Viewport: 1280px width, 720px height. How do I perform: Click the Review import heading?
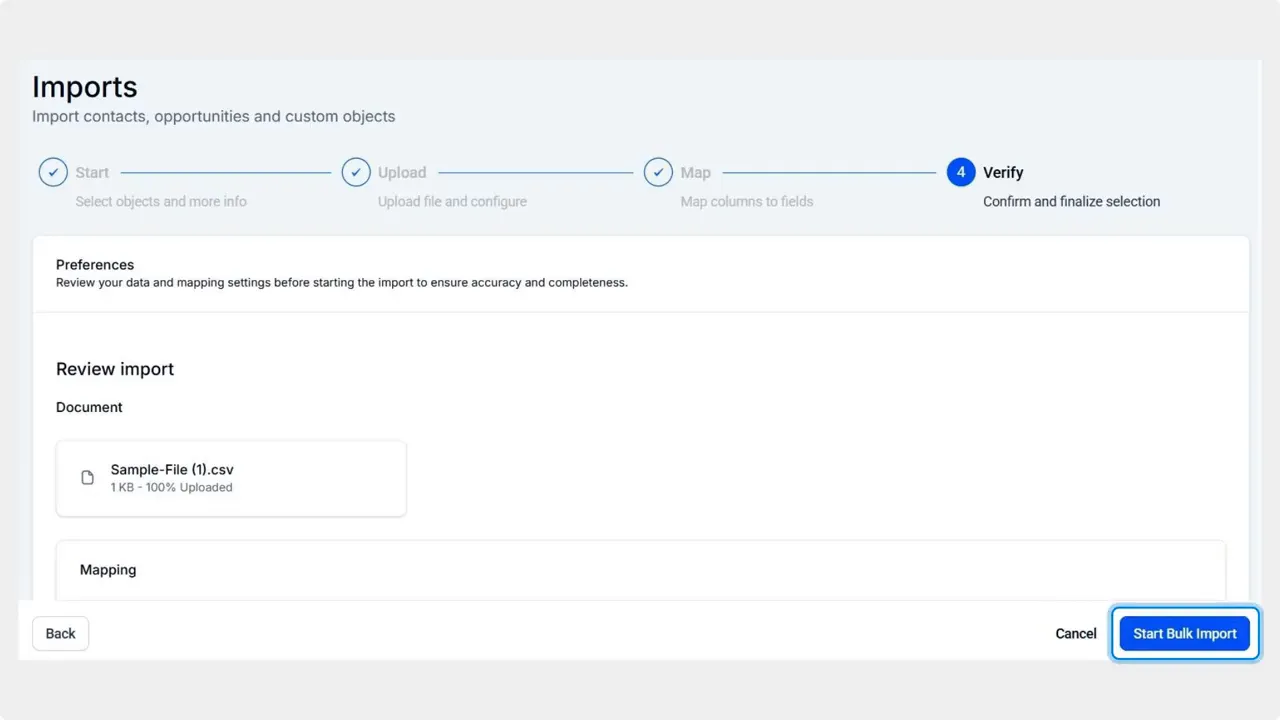pos(114,369)
